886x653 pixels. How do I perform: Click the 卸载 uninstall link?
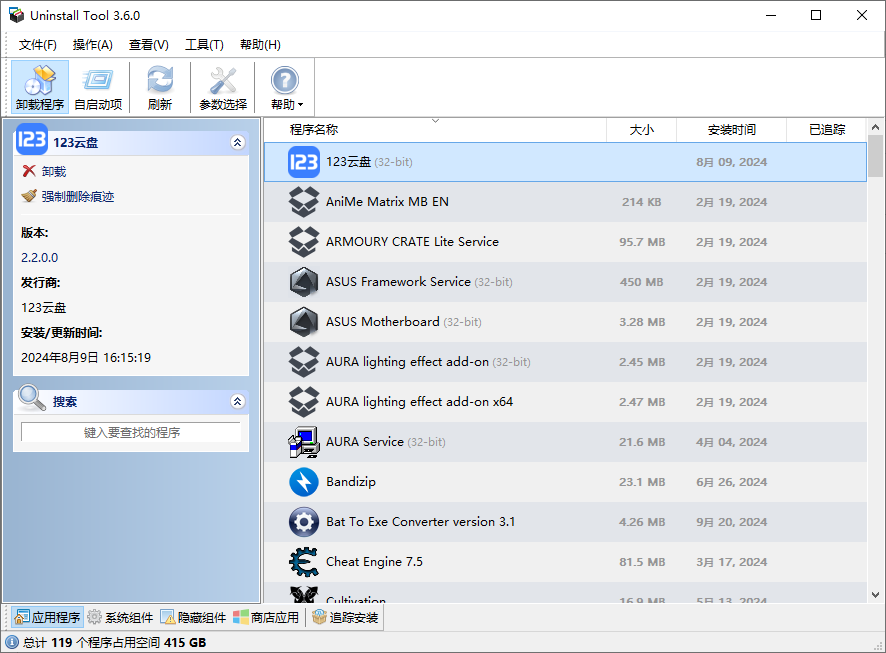point(53,172)
